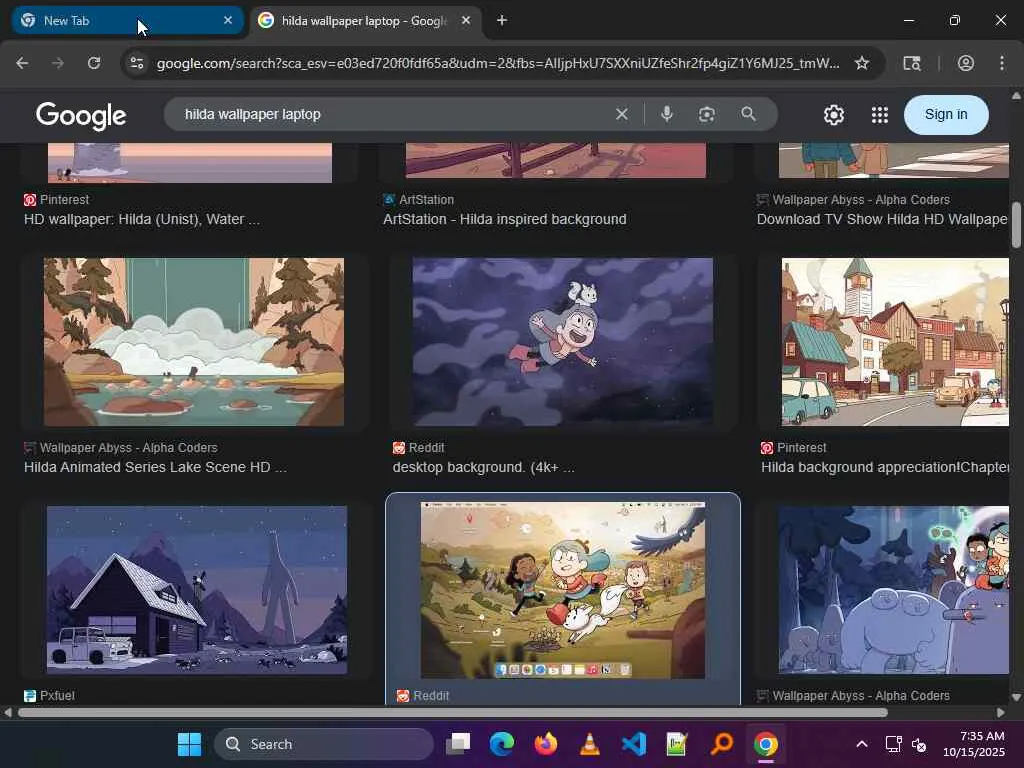Click the vertical scrollbar thumb

coord(1016,225)
